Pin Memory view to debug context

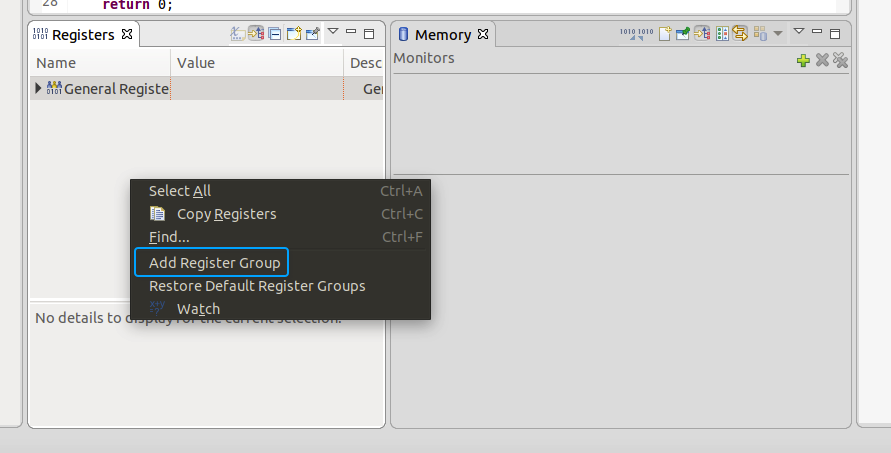(683, 34)
